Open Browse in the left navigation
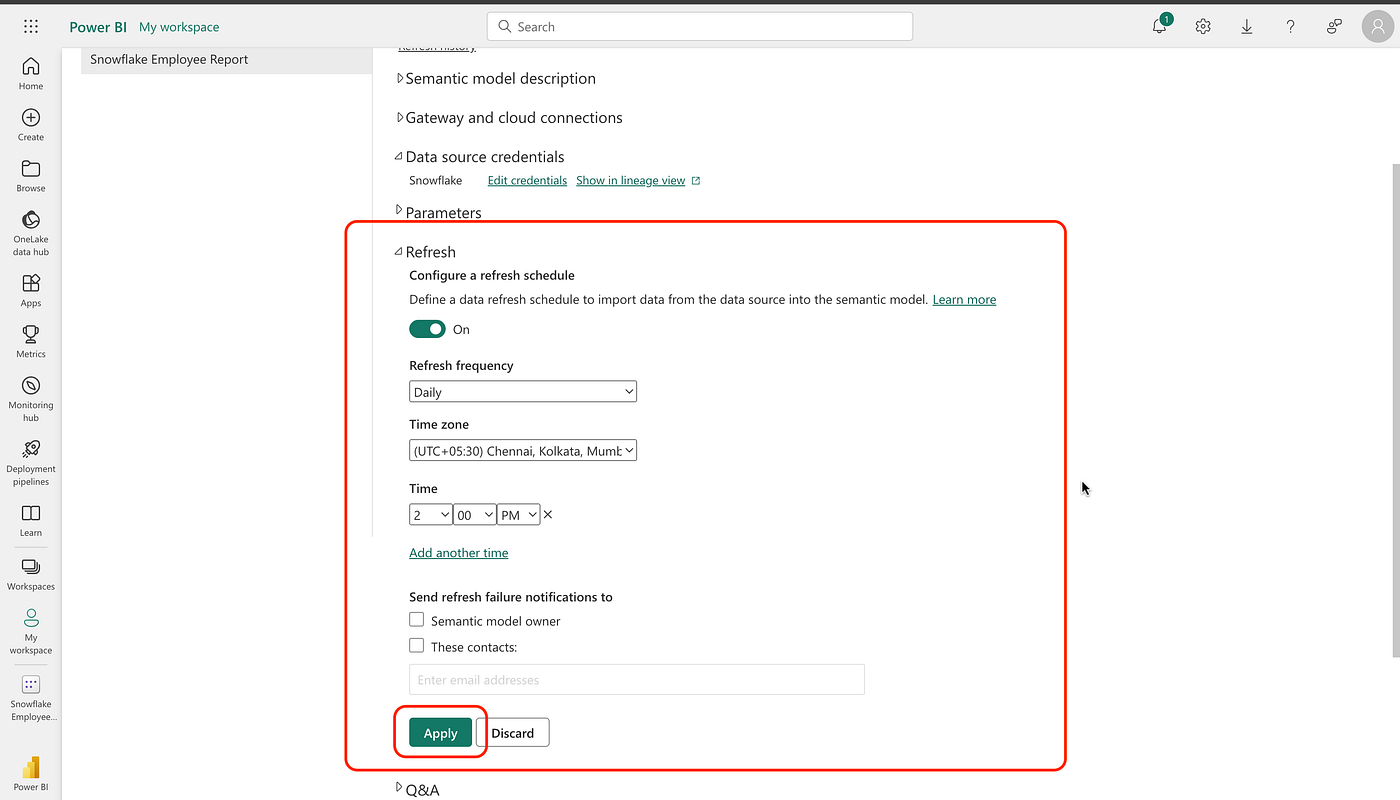This screenshot has width=1400, height=800. coord(31,175)
